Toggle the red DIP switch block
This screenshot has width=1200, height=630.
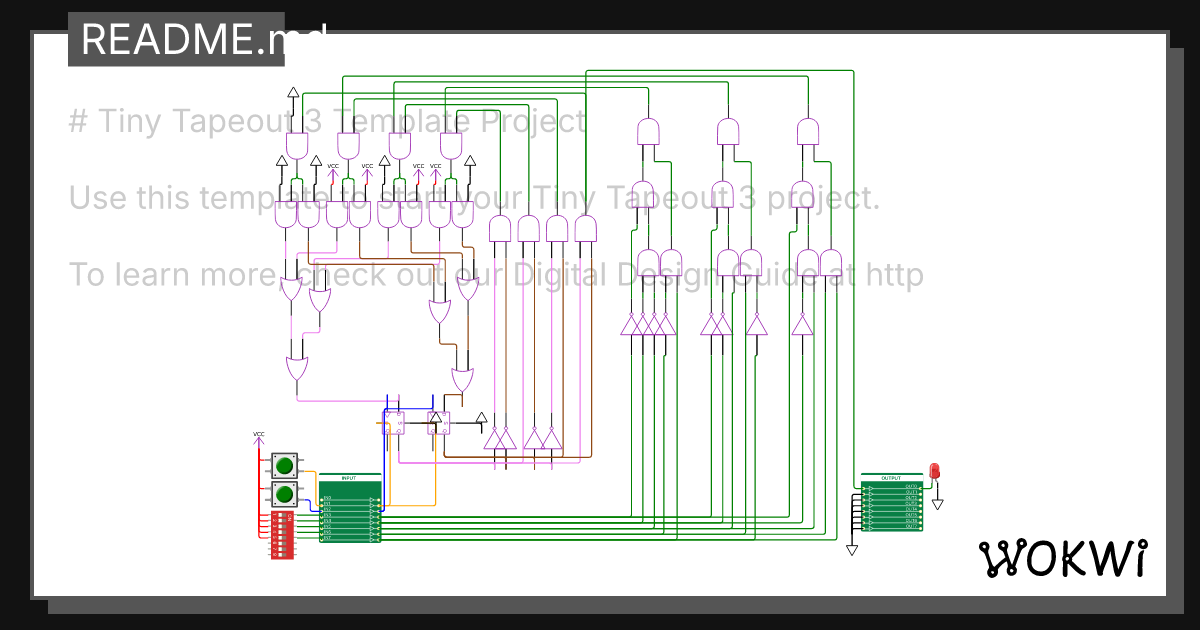[282, 534]
